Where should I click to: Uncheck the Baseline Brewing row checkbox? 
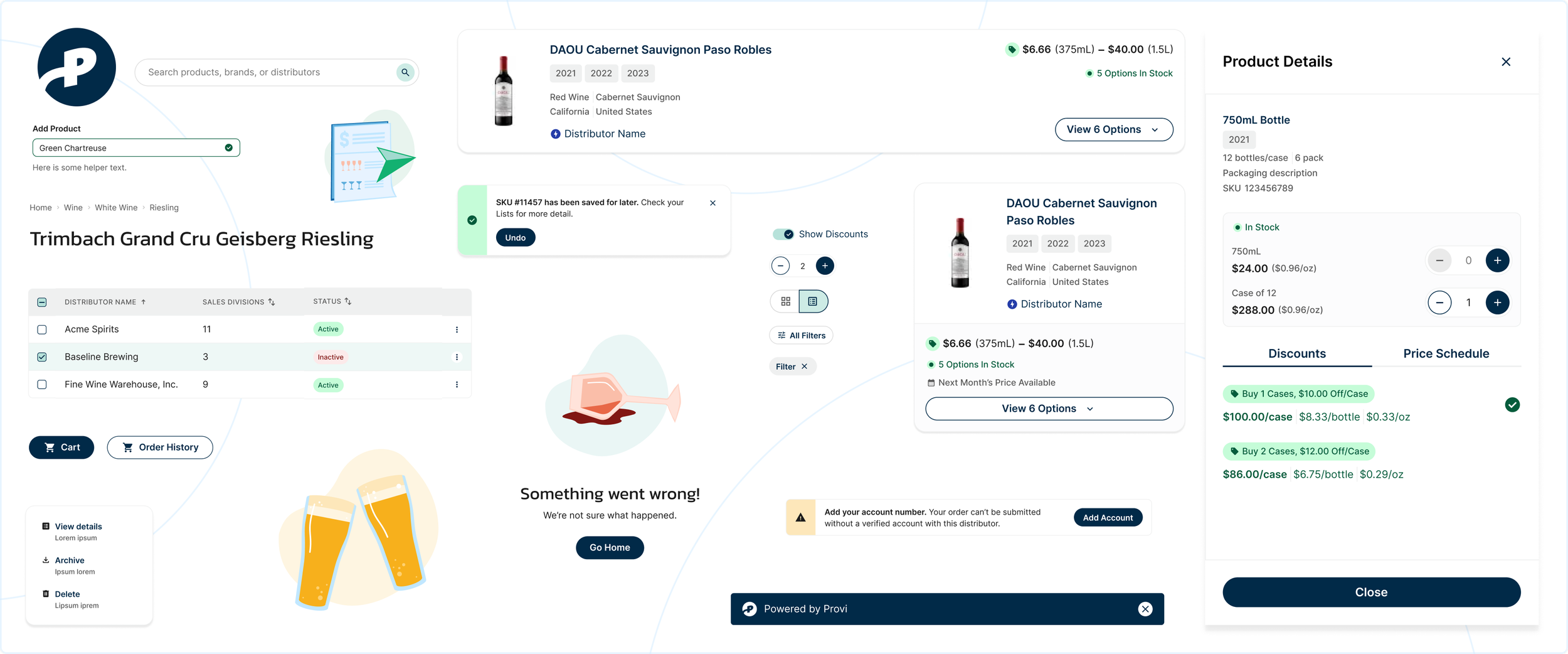42,357
